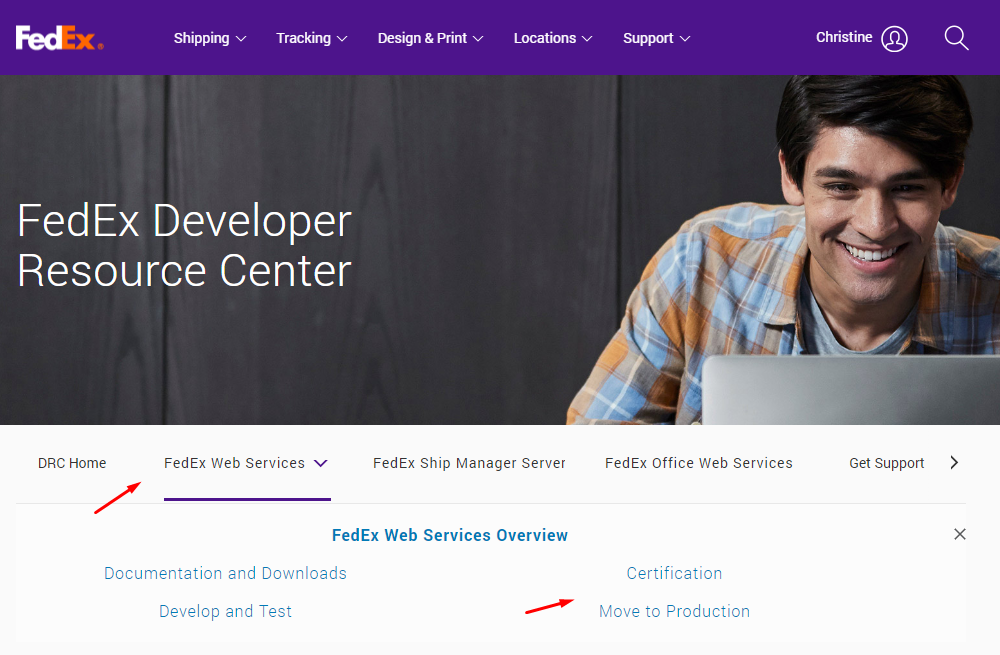
Task: Collapse the FedEx Web Services tab chevron
Action: coord(321,463)
